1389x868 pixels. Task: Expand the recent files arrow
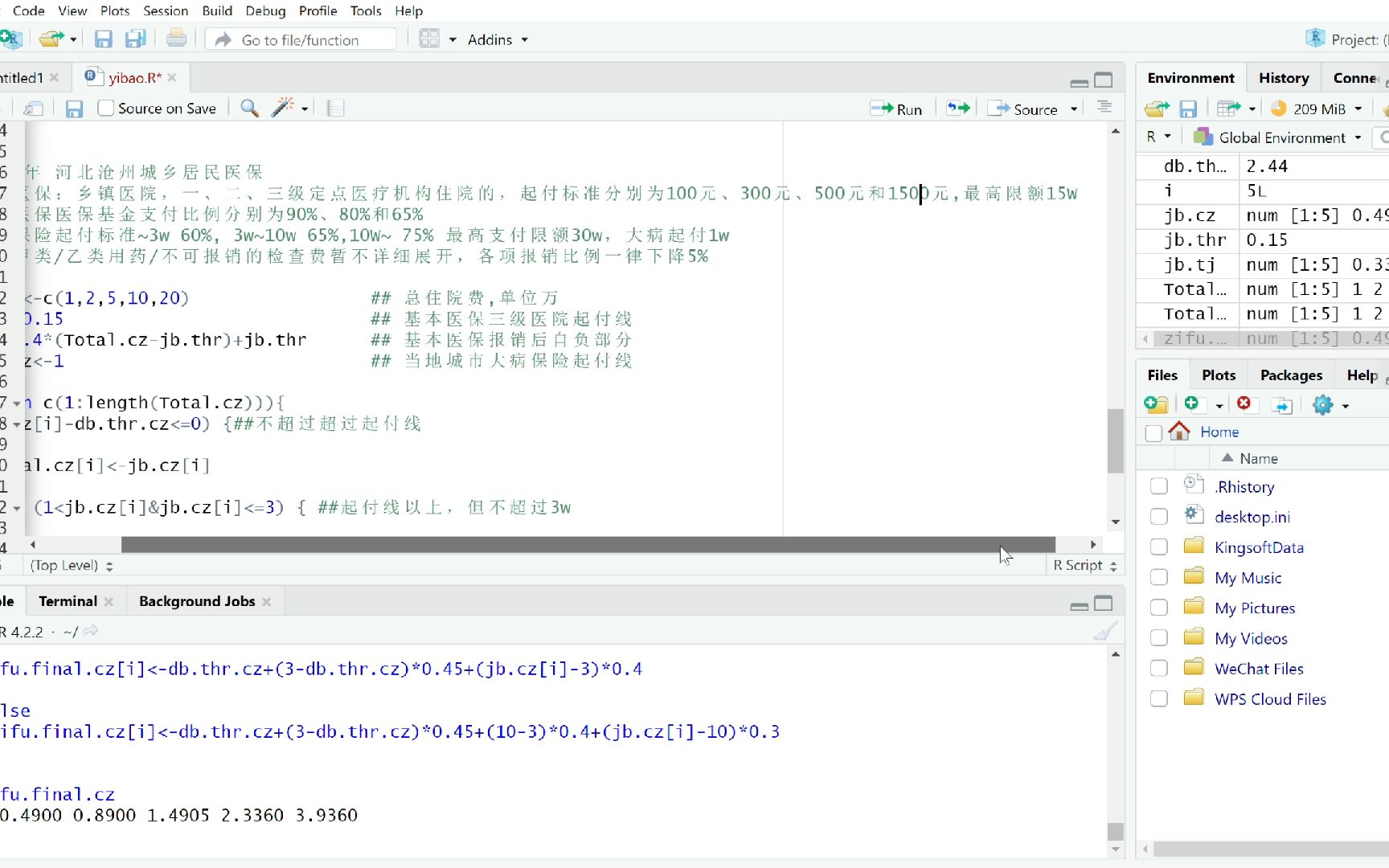click(73, 39)
